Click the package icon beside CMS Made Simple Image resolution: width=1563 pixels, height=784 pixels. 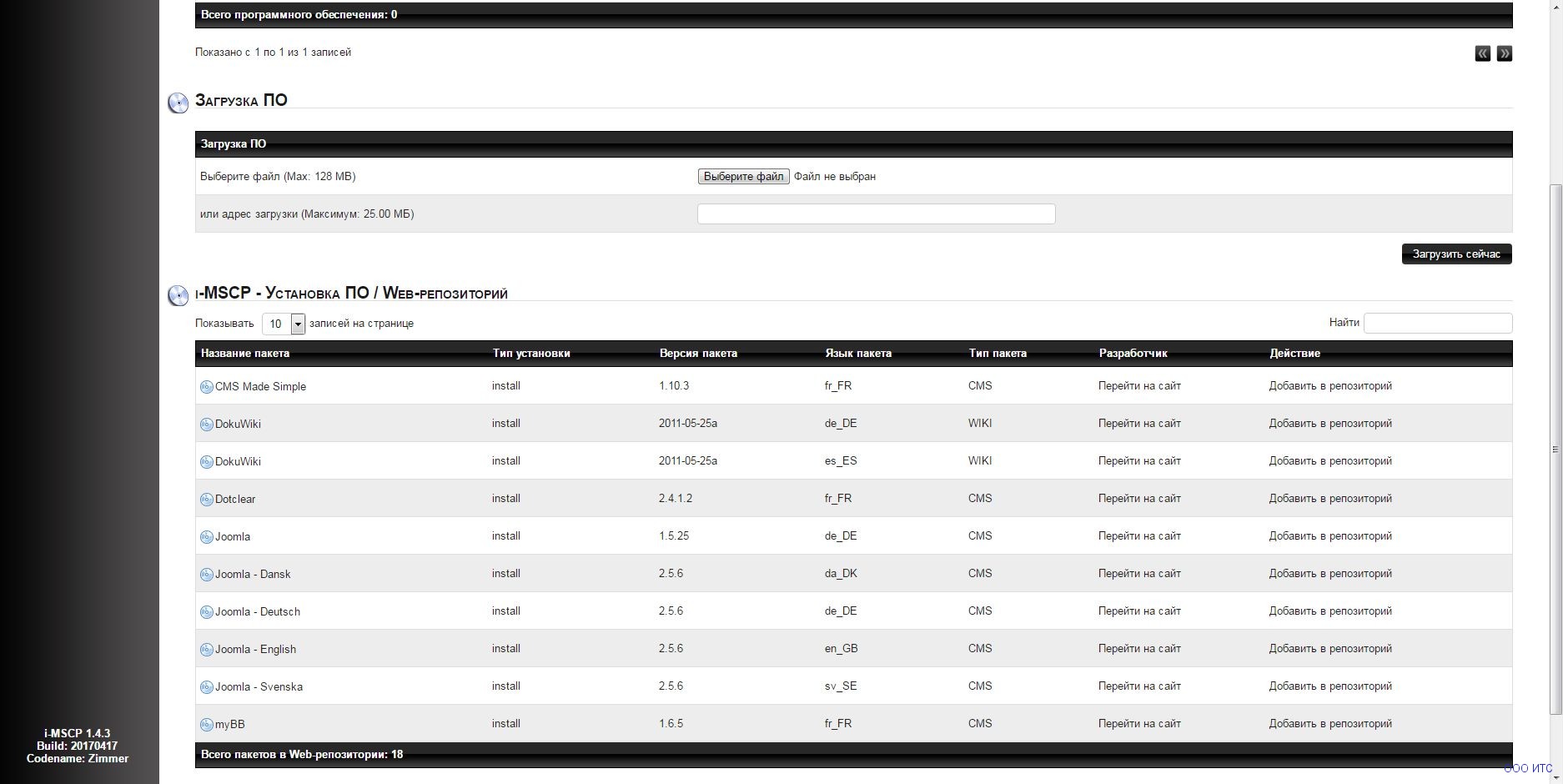[207, 387]
